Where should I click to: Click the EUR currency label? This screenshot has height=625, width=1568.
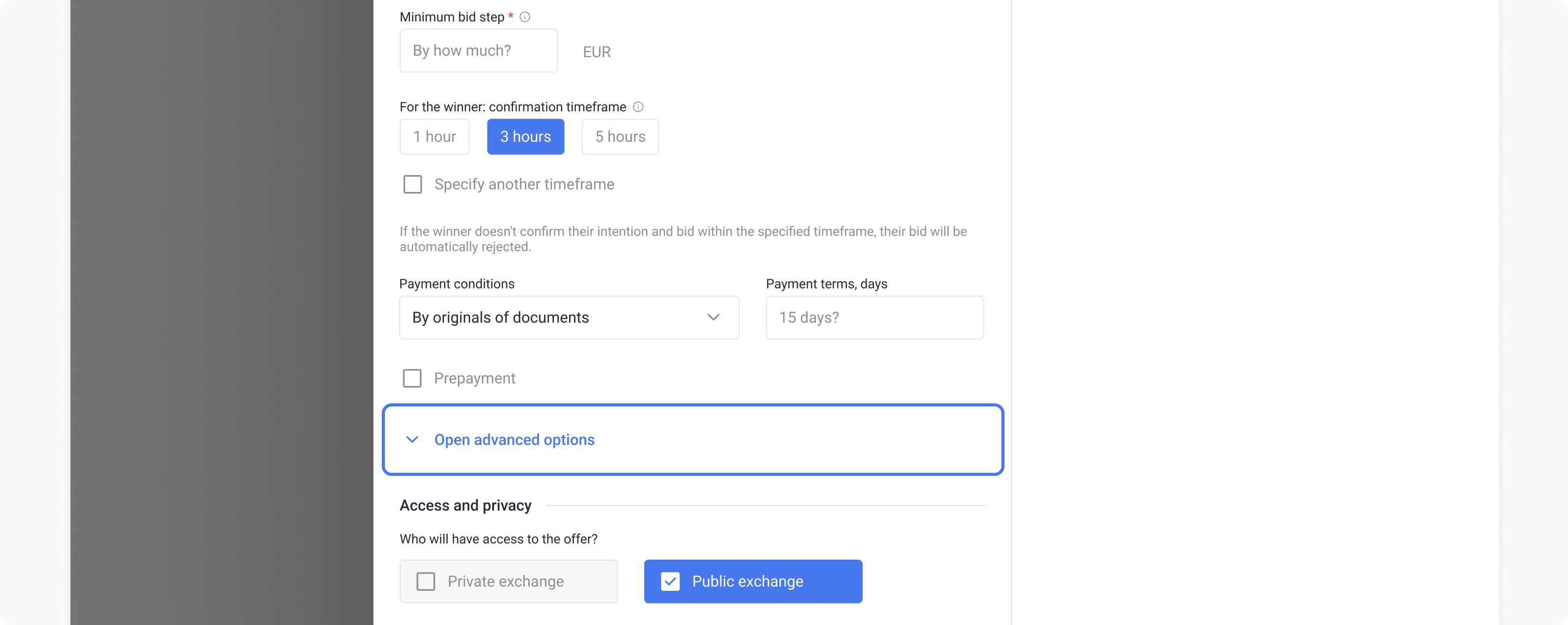(597, 53)
